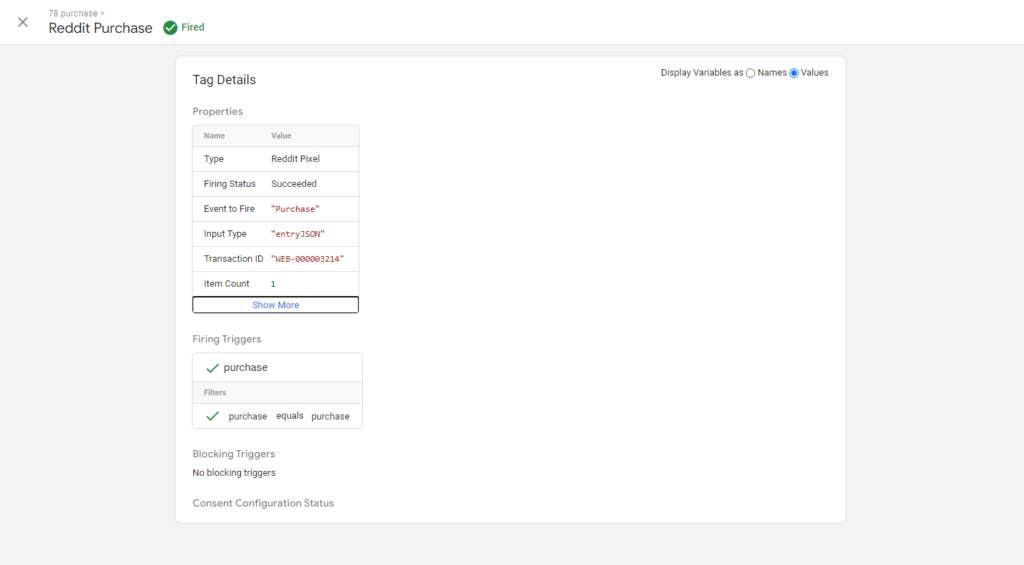
Task: Click the "entryJSON" Input Type value
Action: click(x=298, y=234)
